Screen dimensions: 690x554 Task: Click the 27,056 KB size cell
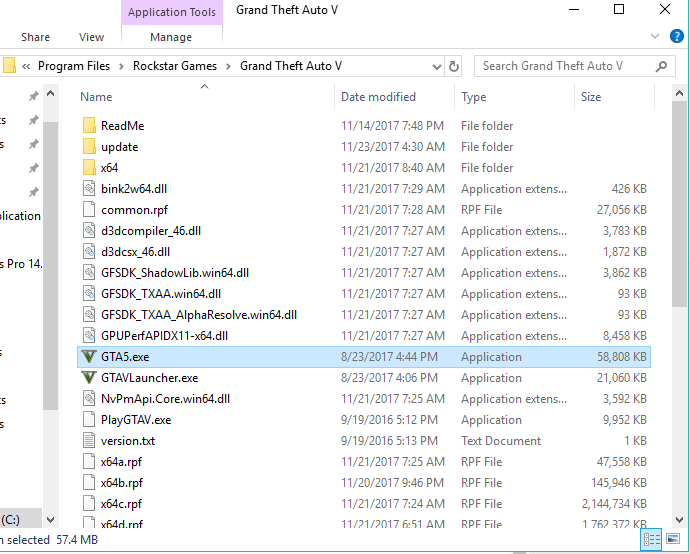point(621,210)
